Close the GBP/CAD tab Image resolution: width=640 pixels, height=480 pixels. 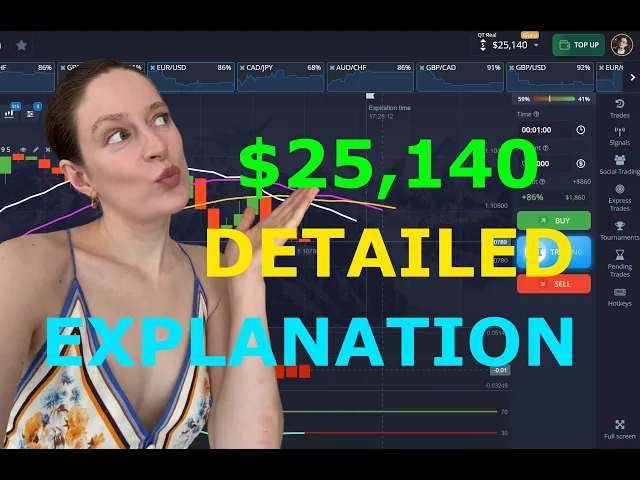[x=422, y=68]
